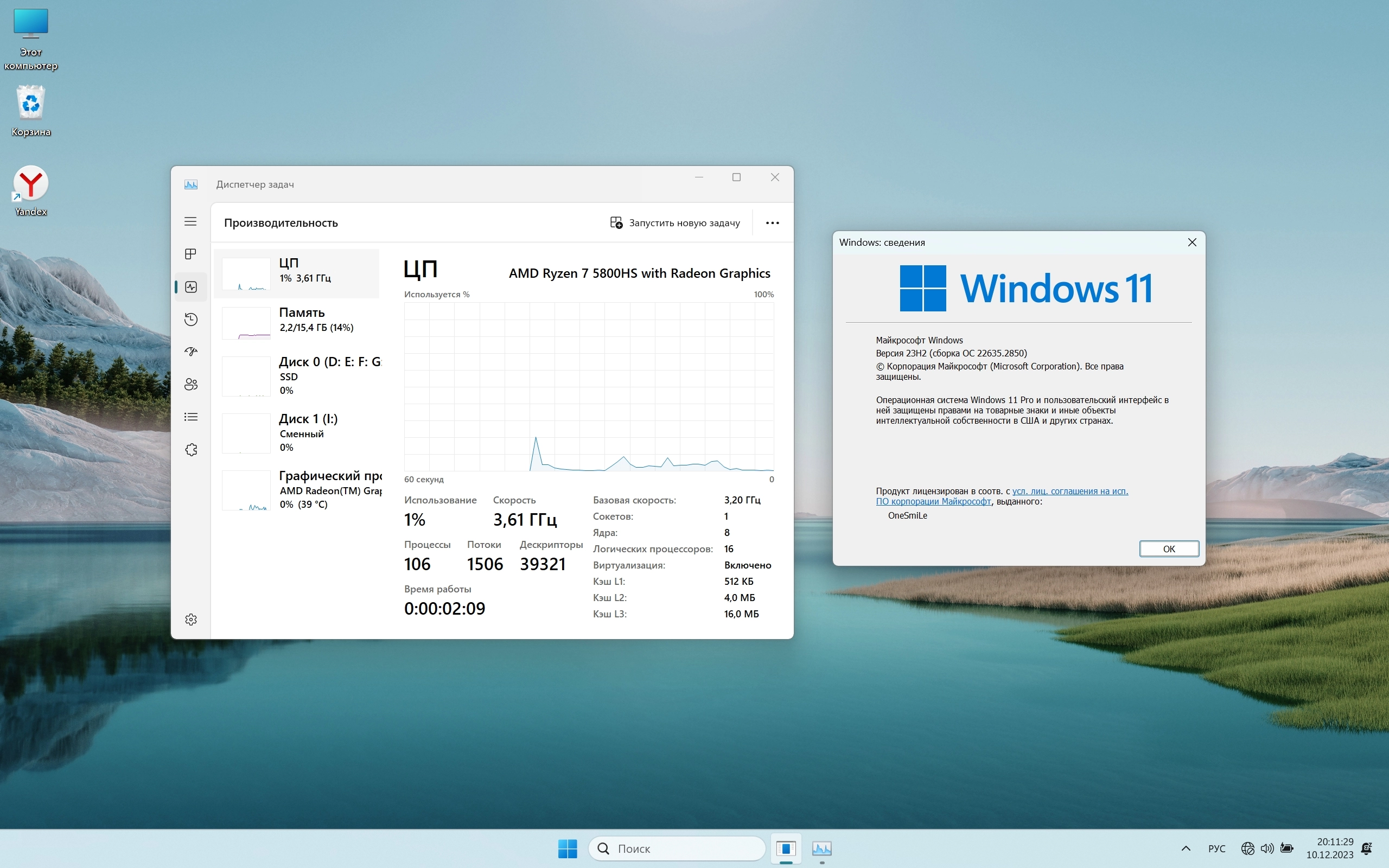This screenshot has height=868, width=1389.
Task: Open the Services puzzle-piece sidebar icon
Action: tap(190, 450)
